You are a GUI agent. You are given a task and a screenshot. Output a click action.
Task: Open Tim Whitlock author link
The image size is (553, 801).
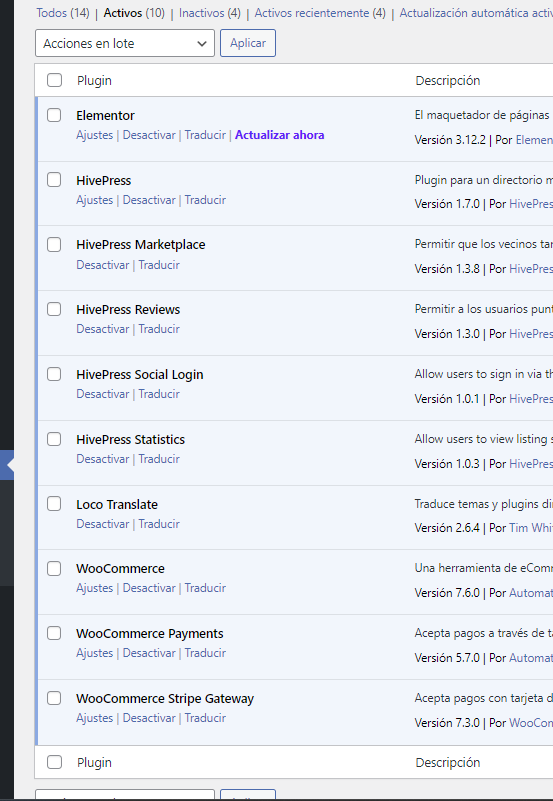pyautogui.click(x=531, y=528)
